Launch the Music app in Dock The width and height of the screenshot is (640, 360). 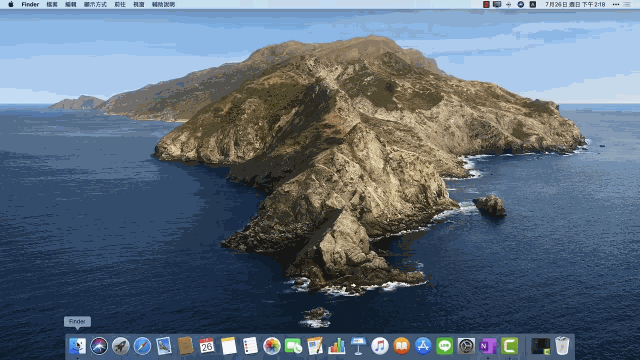[380, 346]
